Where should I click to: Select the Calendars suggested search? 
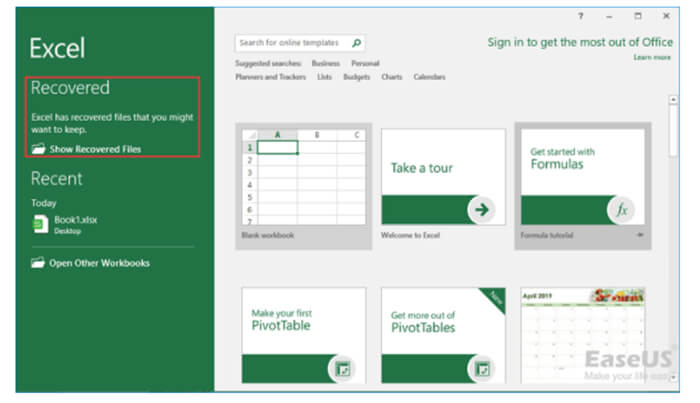tap(429, 77)
